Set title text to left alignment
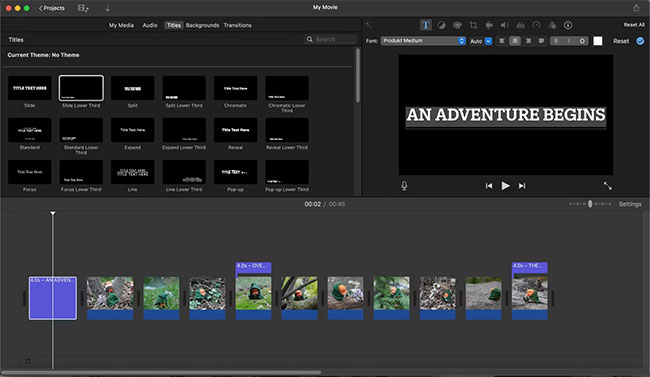Image resolution: width=650 pixels, height=377 pixels. coord(502,41)
